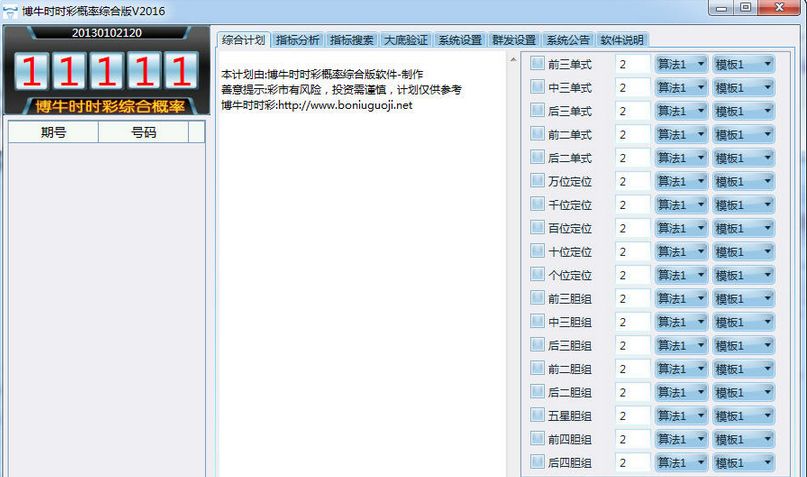Image resolution: width=807 pixels, height=477 pixels.
Task: Open the 模板1 dropdown for 前三单式
Action: 744,64
